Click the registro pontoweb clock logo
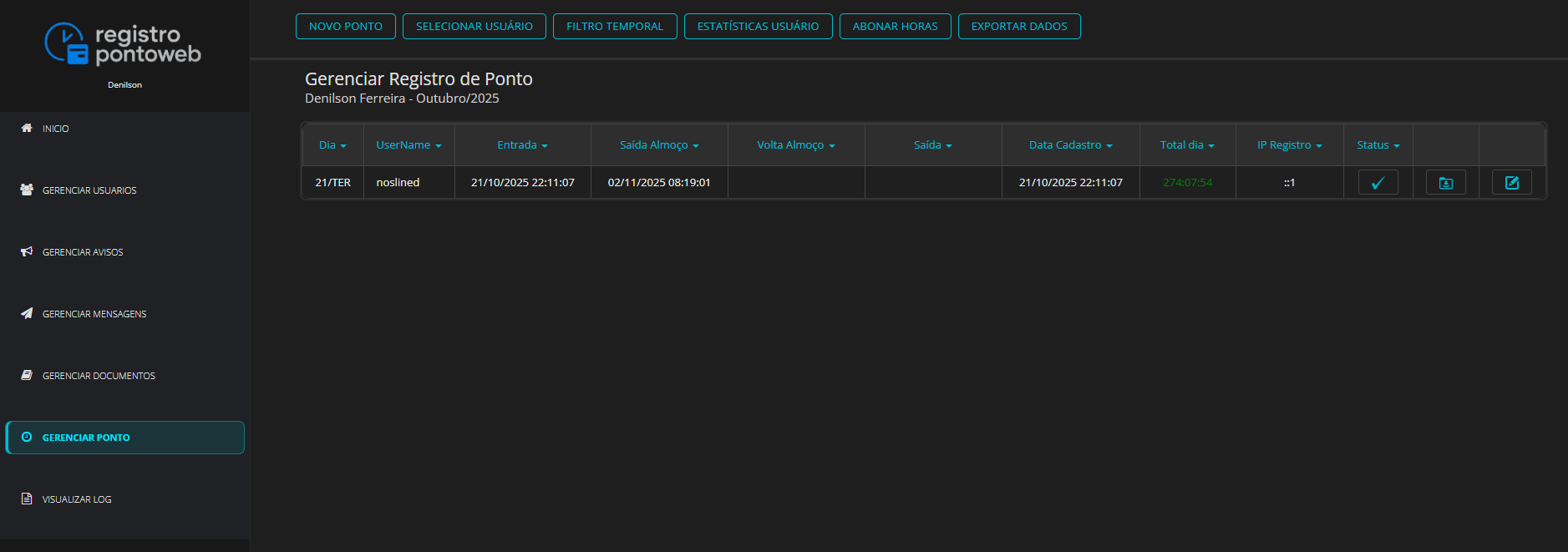Screen dimensions: 1568x552 coord(66,43)
